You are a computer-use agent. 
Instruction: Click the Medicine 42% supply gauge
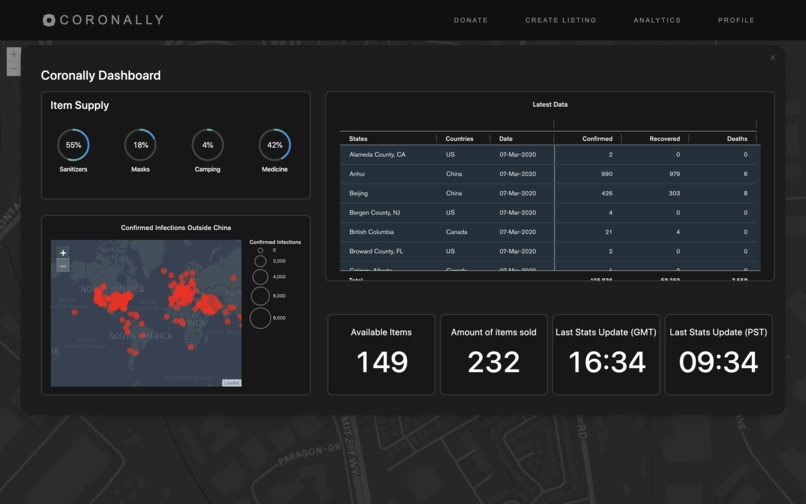[x=274, y=145]
